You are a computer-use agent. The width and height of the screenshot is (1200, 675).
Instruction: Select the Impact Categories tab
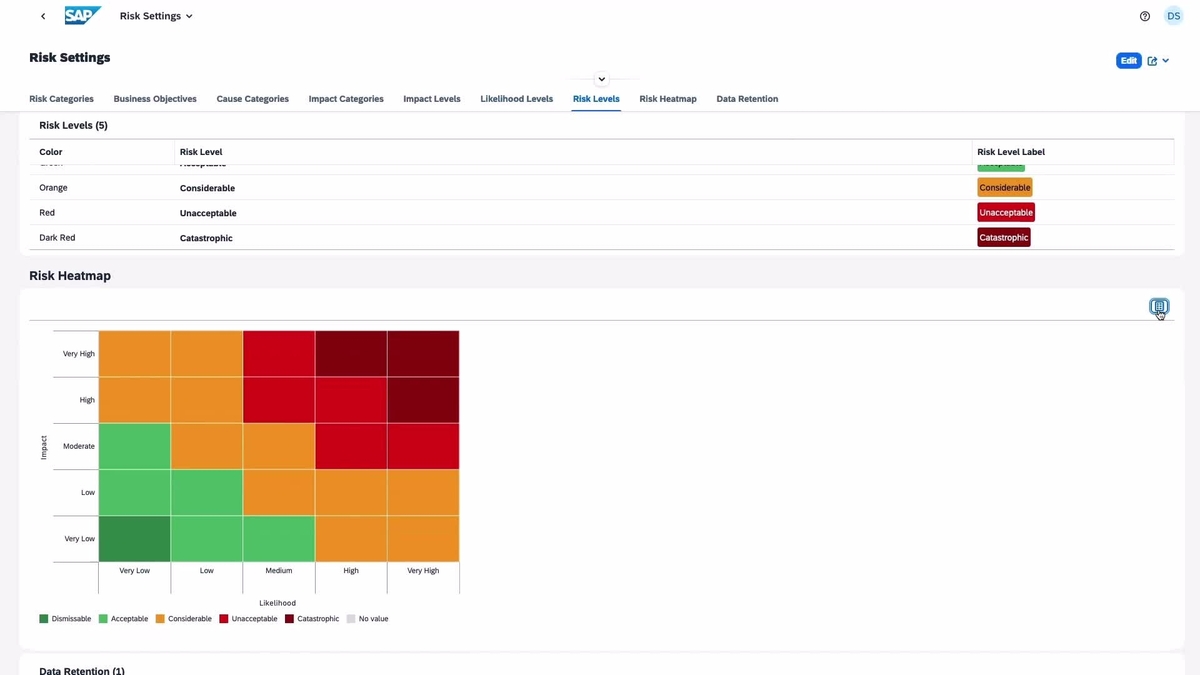pyautogui.click(x=345, y=98)
